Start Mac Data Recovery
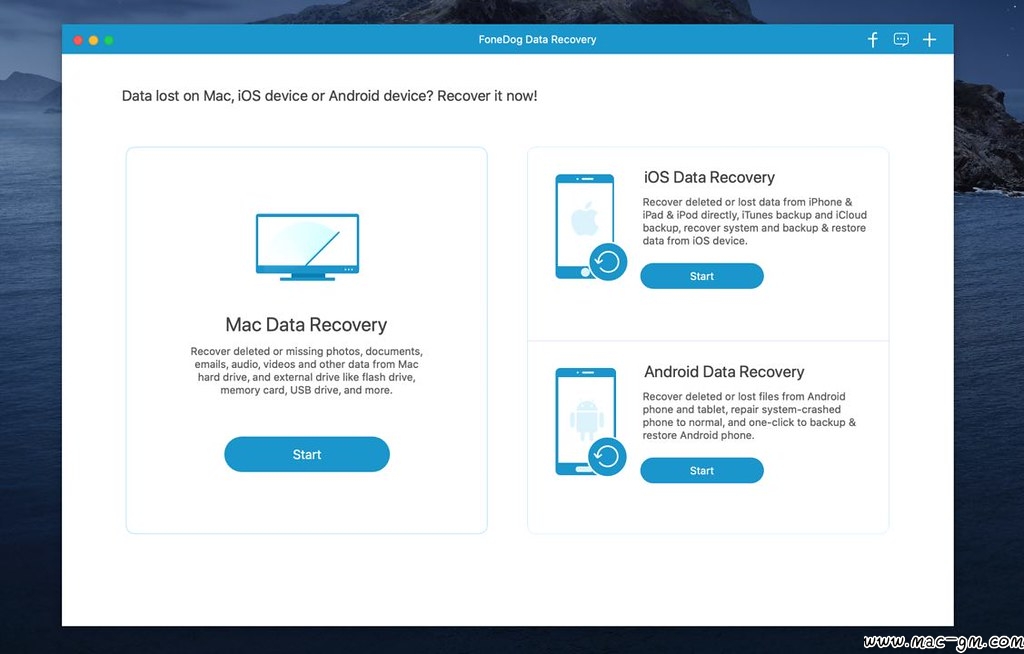Viewport: 1024px width, 654px height. (307, 454)
